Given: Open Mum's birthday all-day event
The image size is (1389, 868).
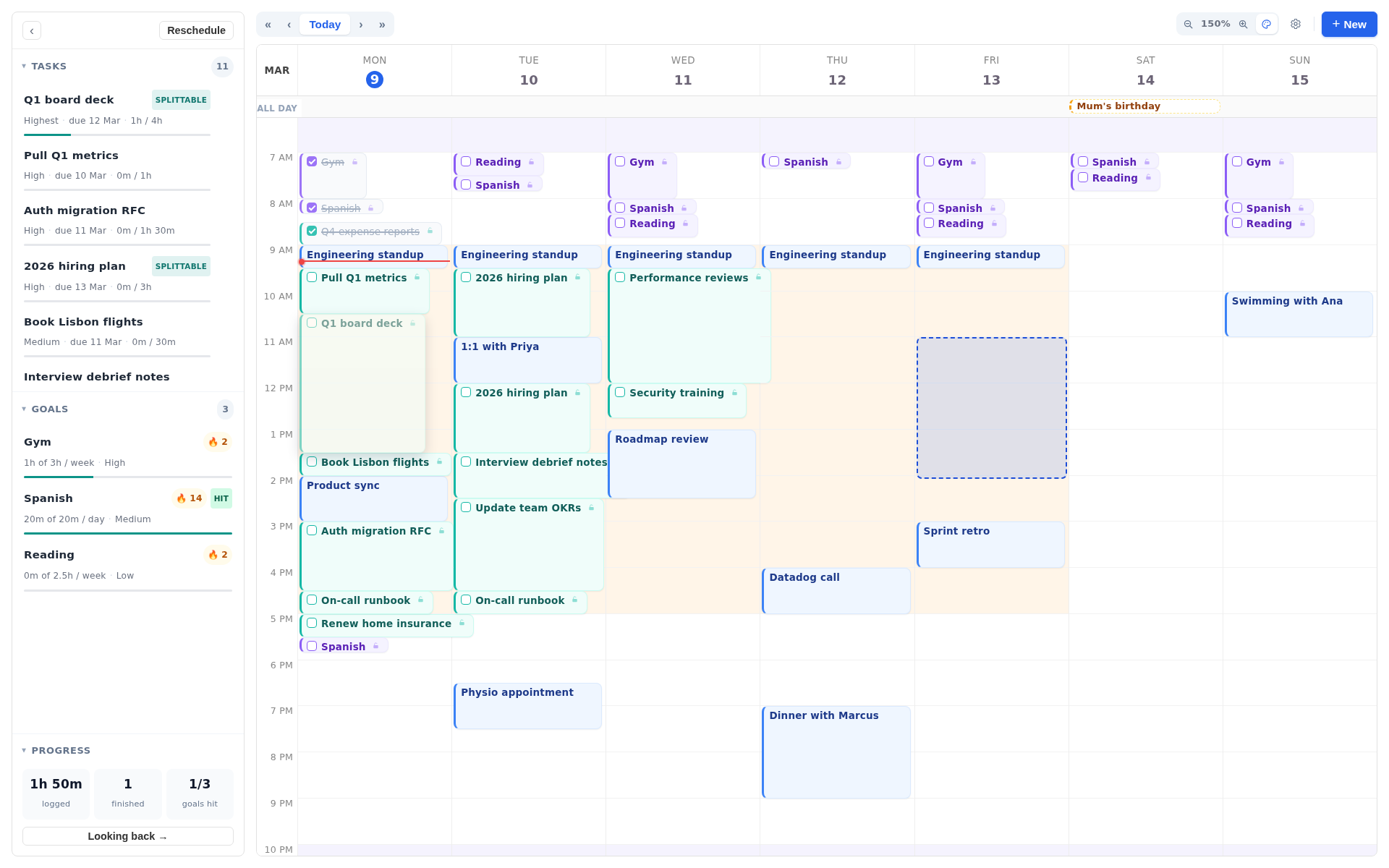Looking at the screenshot, I should pyautogui.click(x=1144, y=106).
